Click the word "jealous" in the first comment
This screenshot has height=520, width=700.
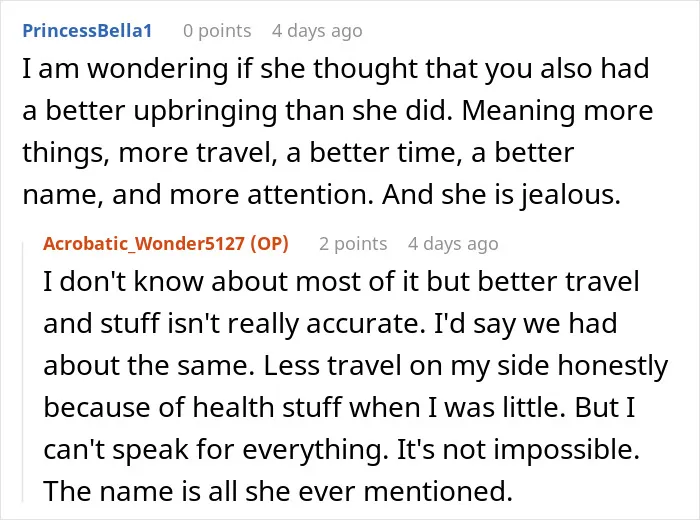coord(567,195)
